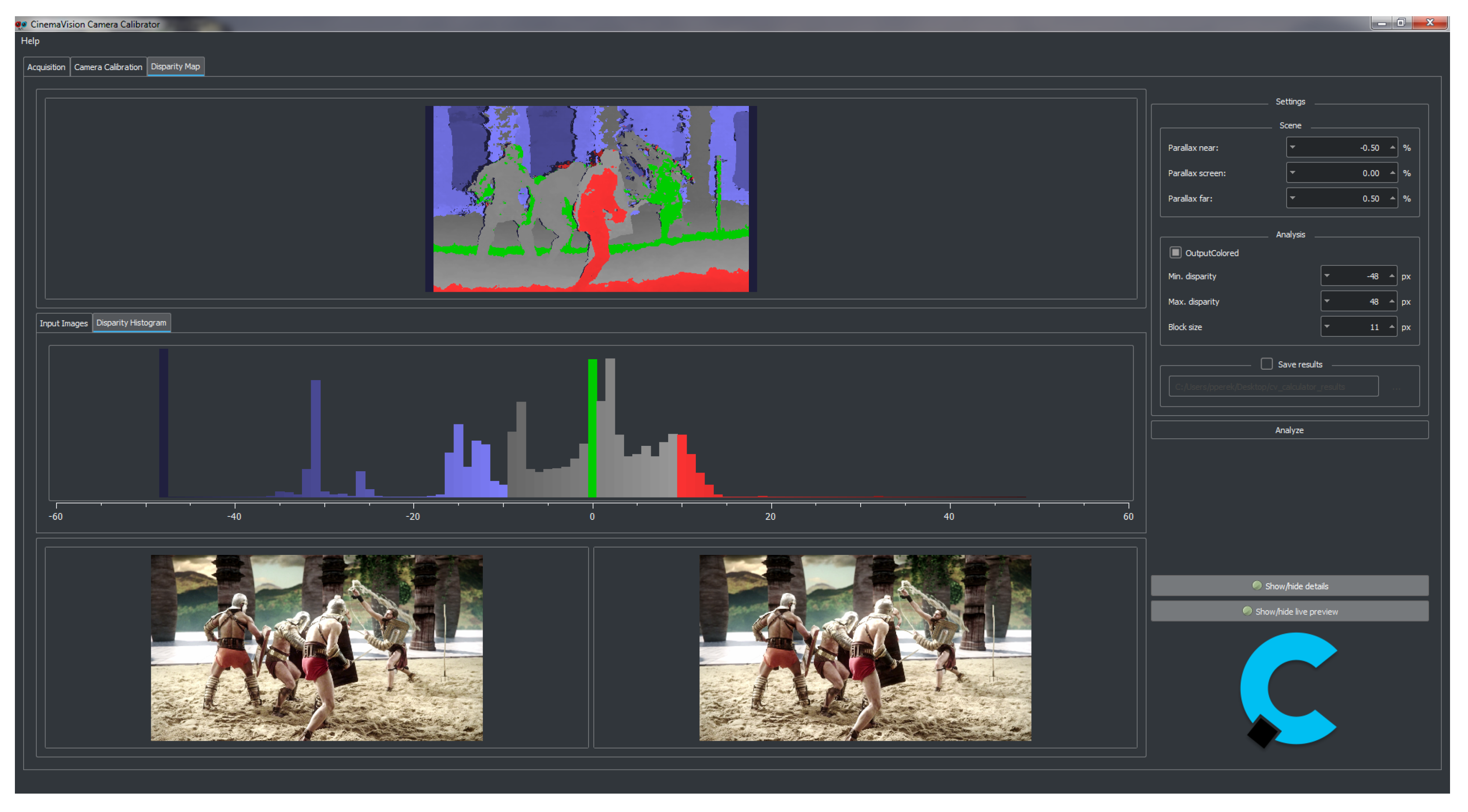1468x812 pixels.
Task: Toggle Show/hide live preview
Action: click(x=1289, y=611)
